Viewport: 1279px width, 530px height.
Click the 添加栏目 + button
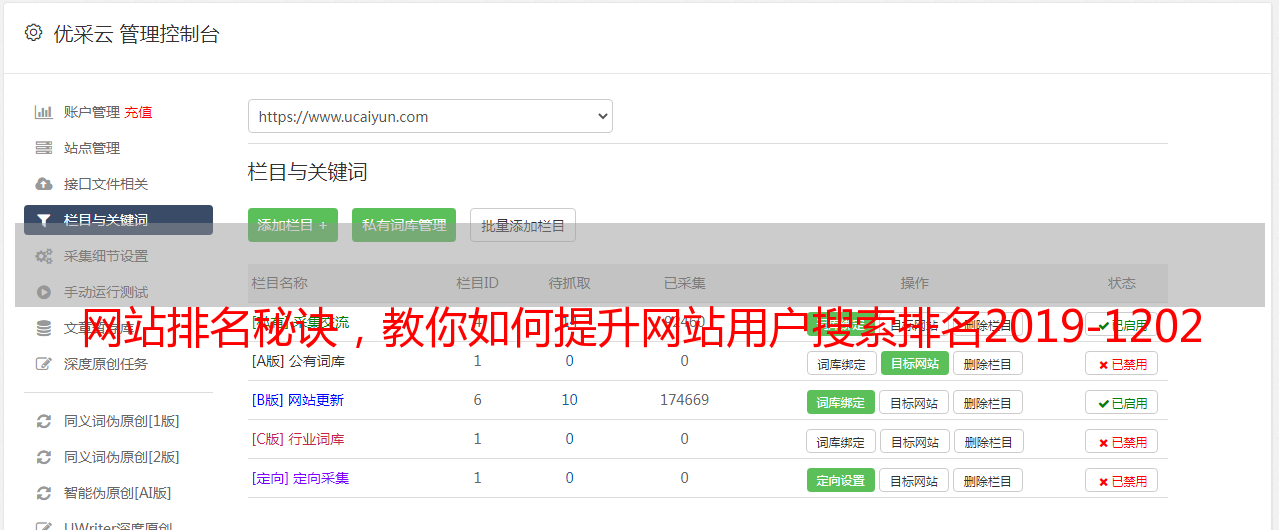click(293, 225)
